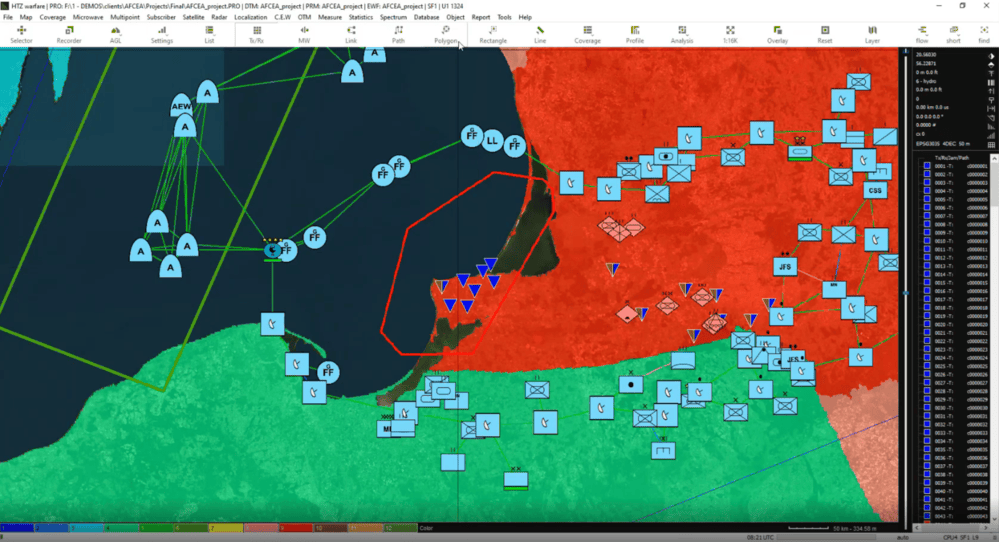Click the 1:16K zoom scale button
The image size is (999, 542).
730,35
